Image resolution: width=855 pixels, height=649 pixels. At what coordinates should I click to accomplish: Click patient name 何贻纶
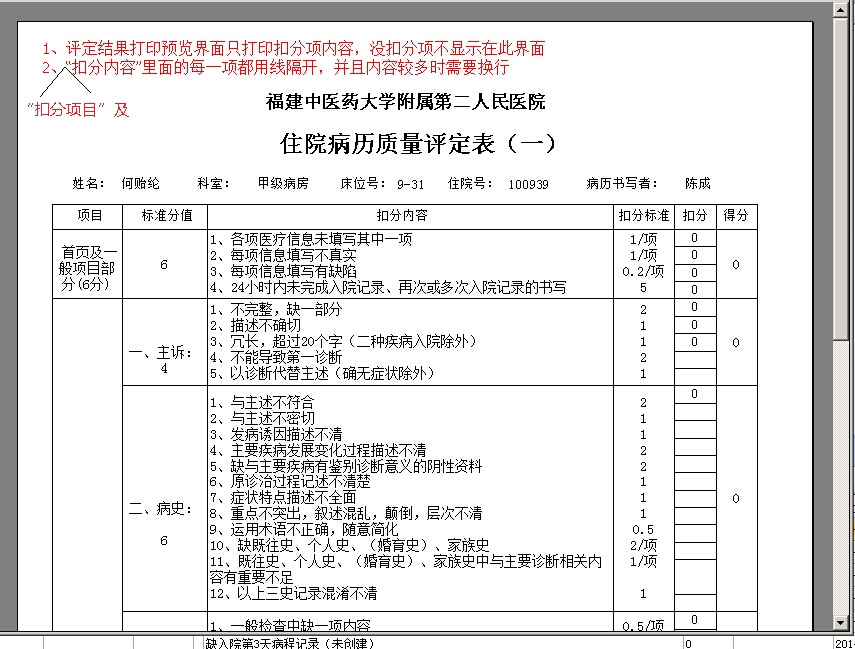click(140, 183)
